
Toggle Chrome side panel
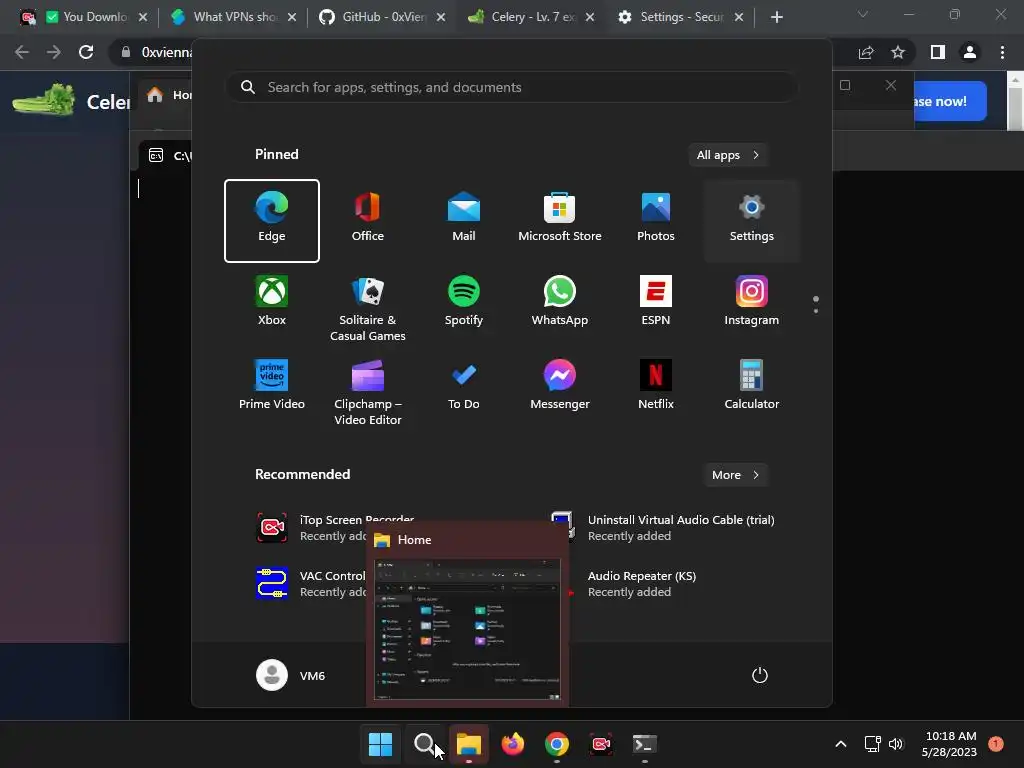pyautogui.click(x=938, y=52)
